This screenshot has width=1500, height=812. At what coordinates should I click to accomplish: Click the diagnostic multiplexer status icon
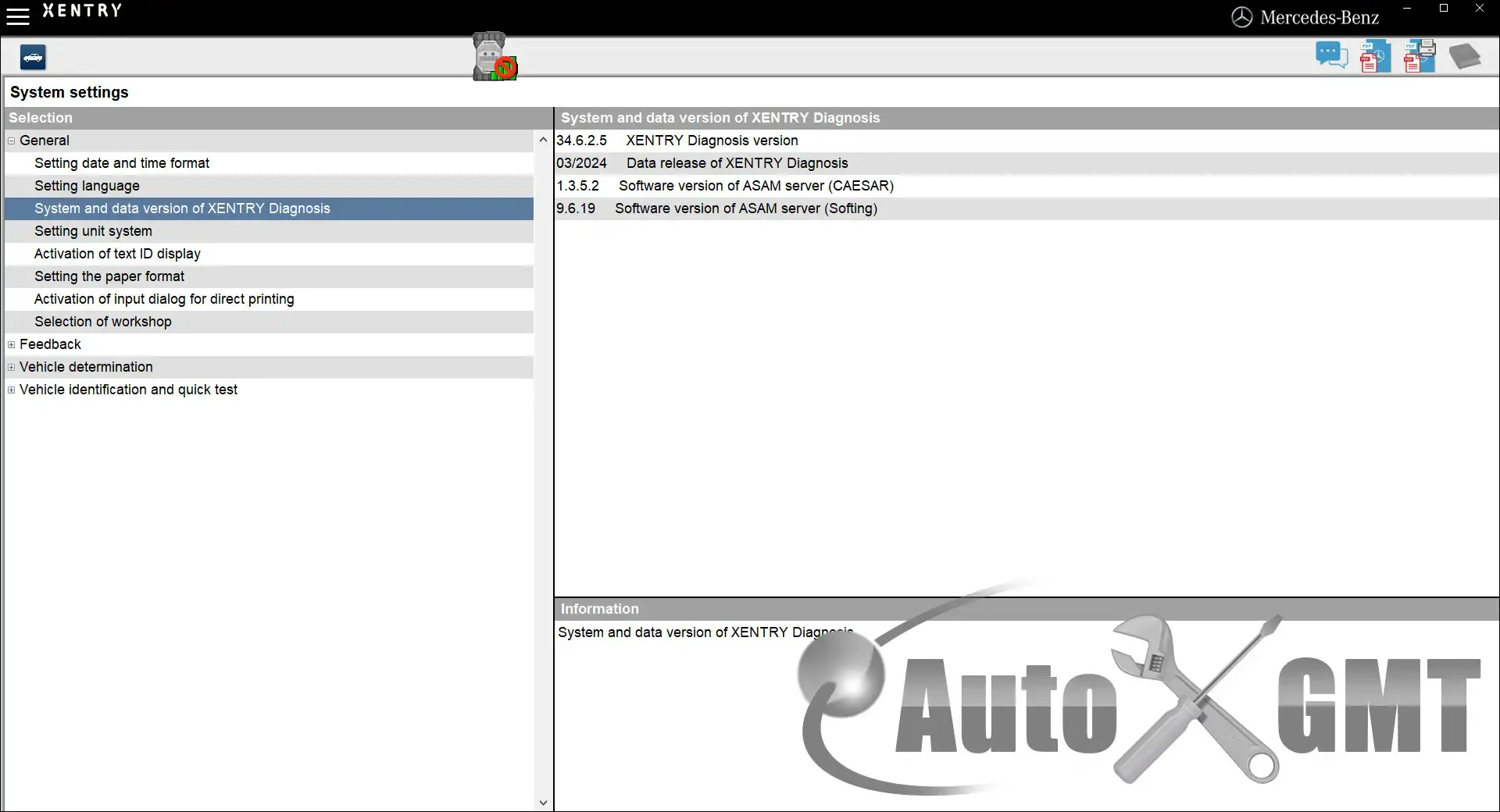point(493,56)
